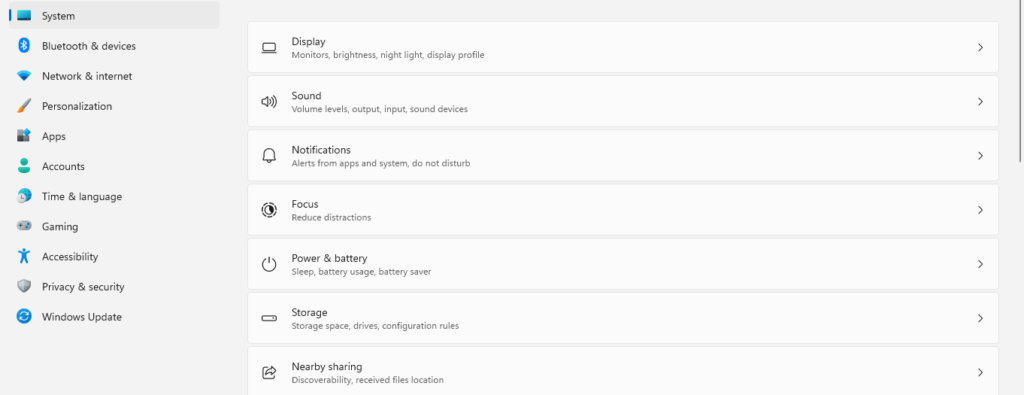Open the Nearby sharing settings row
This screenshot has height=395, width=1024.
point(623,371)
